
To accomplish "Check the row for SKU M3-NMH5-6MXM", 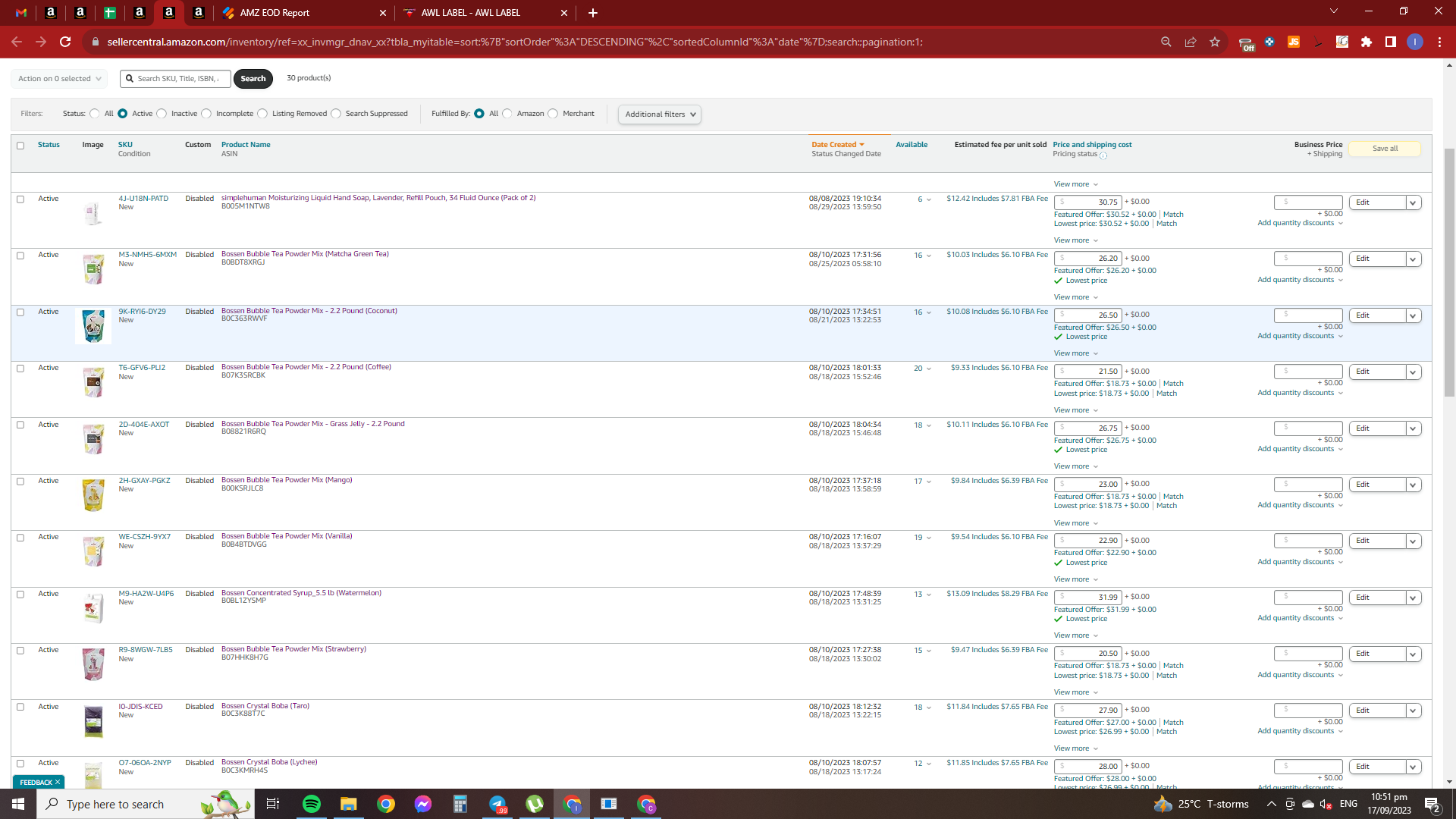I will pyautogui.click(x=20, y=256).
